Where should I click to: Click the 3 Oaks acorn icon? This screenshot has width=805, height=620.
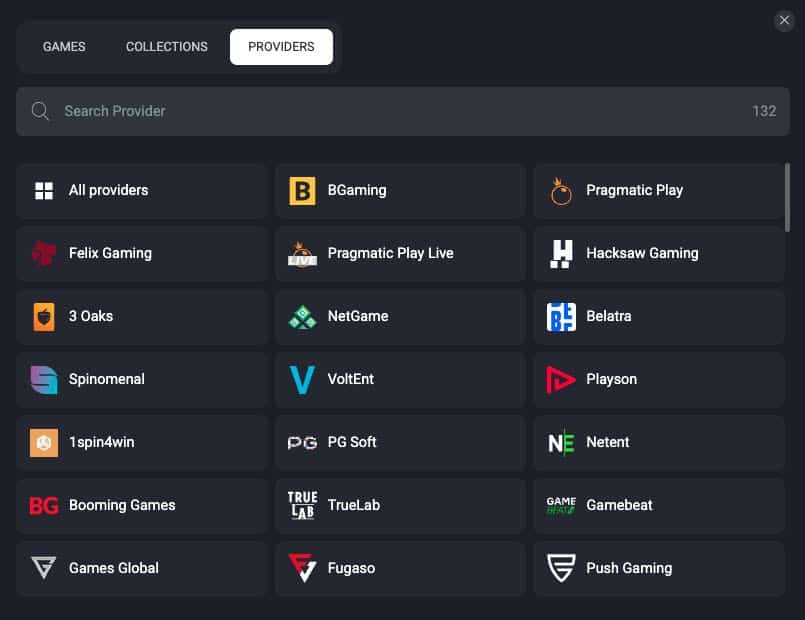tap(43, 316)
